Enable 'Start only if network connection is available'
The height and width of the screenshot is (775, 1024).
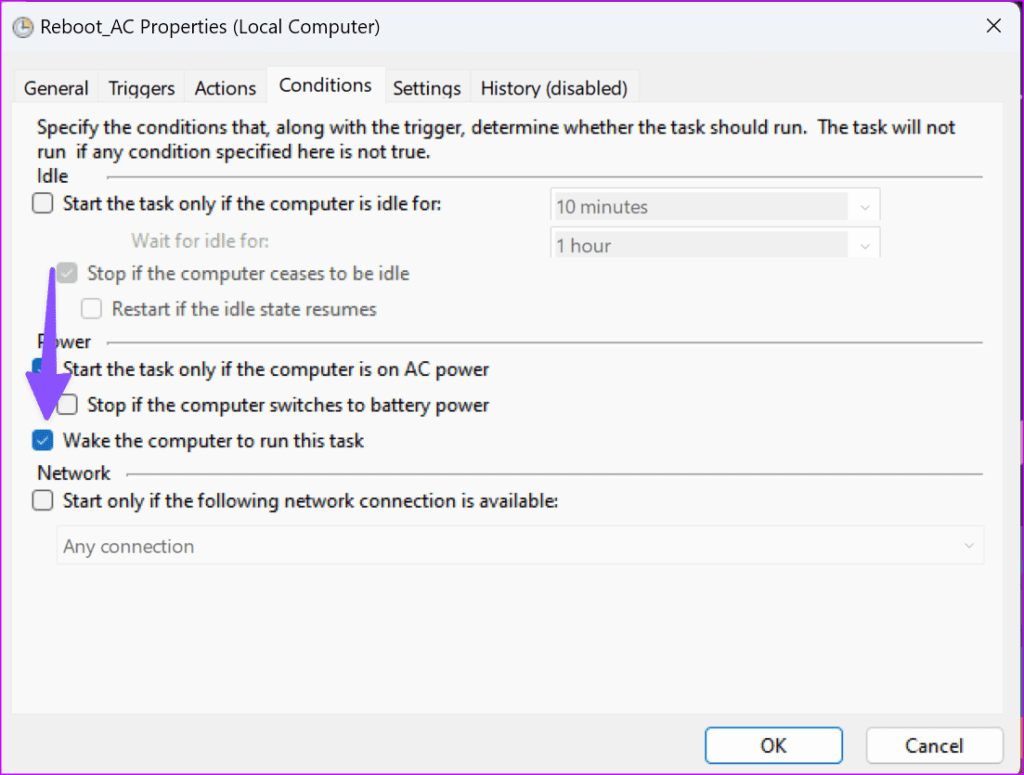[x=42, y=500]
